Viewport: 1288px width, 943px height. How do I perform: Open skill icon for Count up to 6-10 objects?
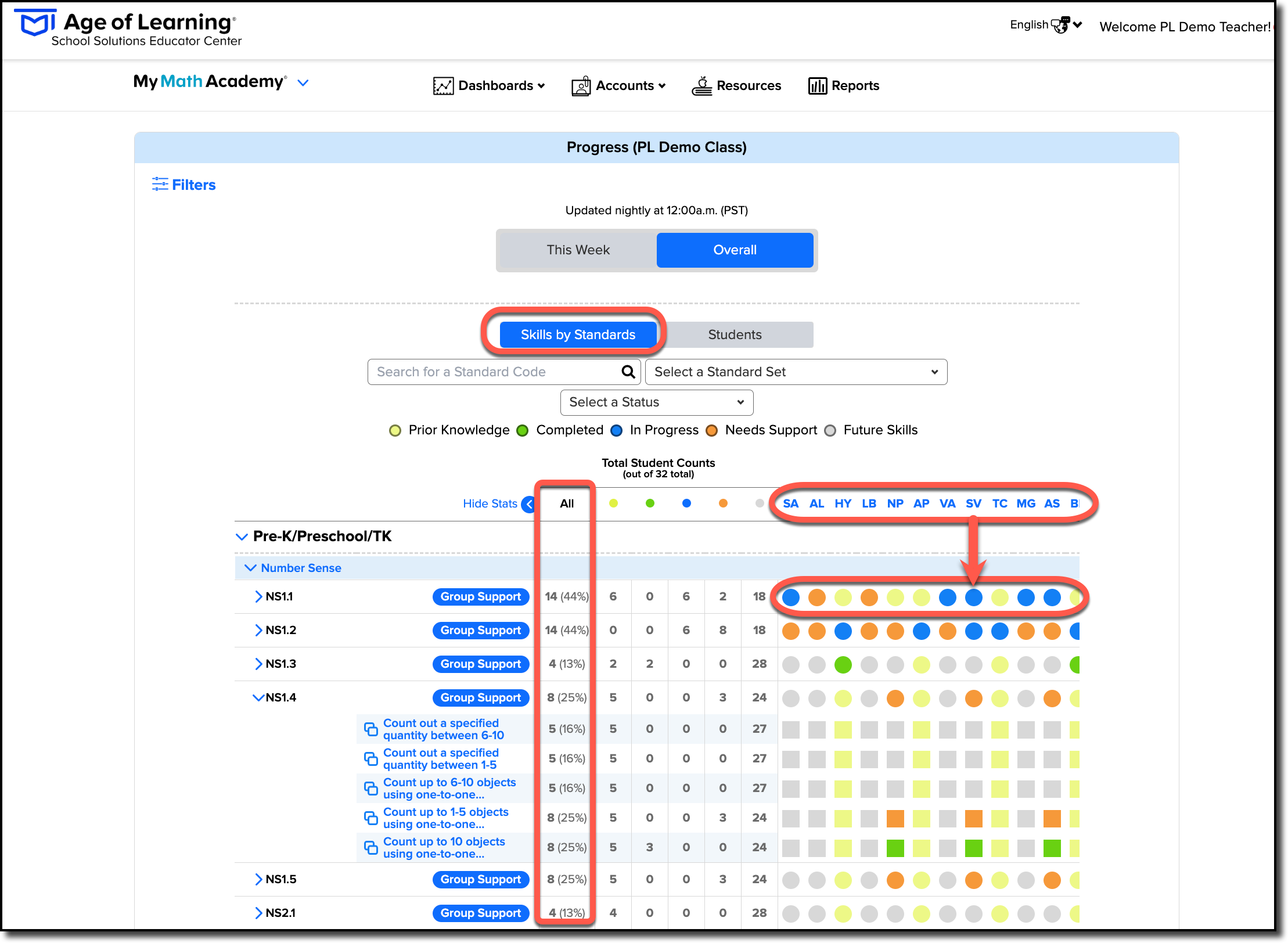click(x=370, y=789)
